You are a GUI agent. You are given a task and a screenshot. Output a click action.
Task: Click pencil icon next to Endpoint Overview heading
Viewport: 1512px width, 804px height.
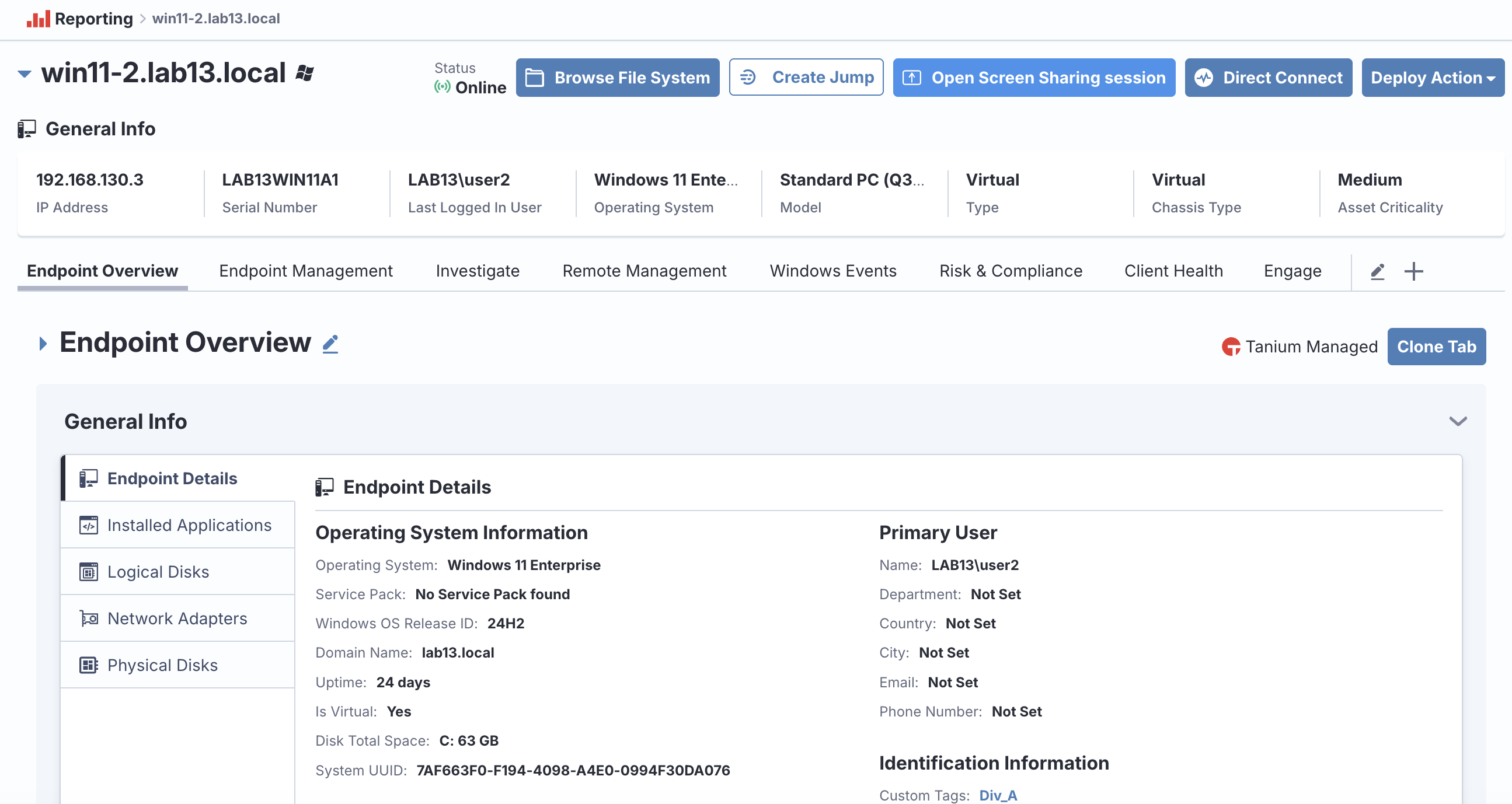330,344
